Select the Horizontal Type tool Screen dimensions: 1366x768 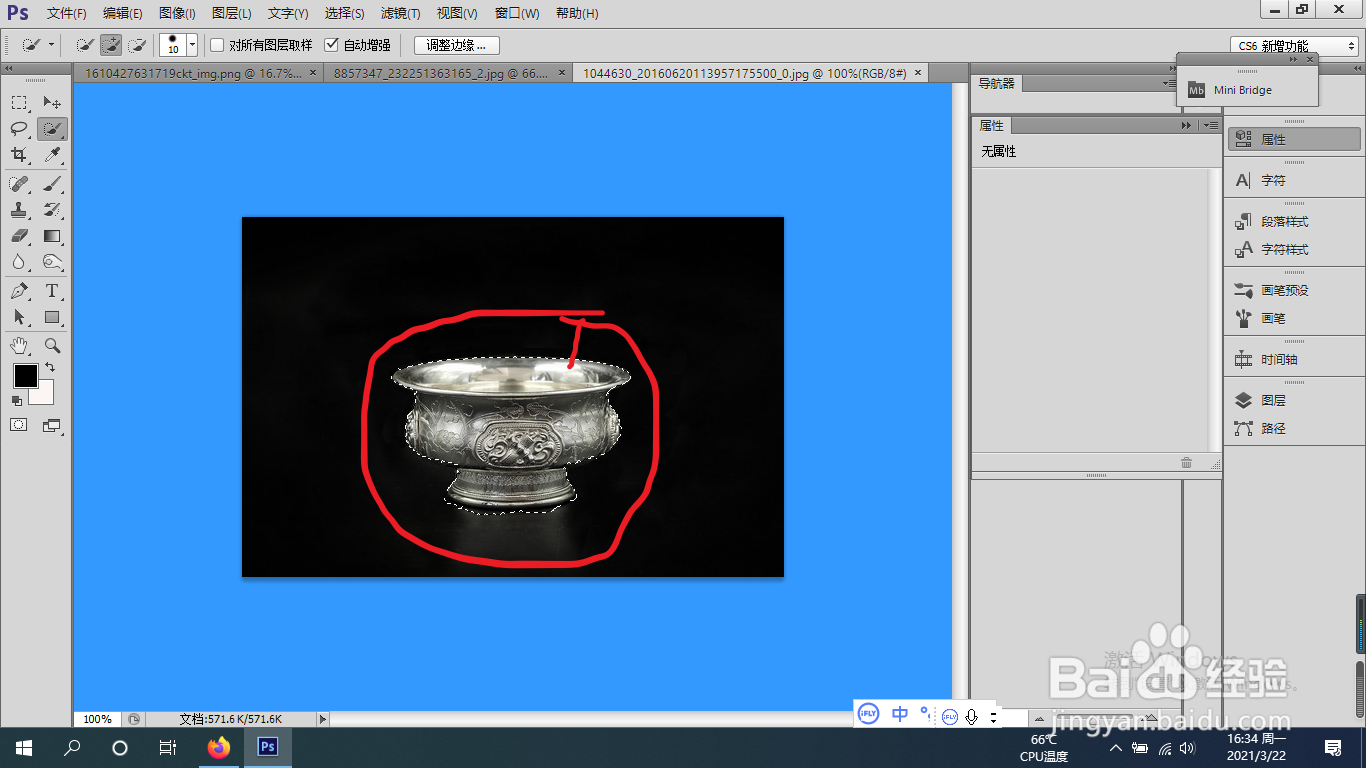pos(52,291)
